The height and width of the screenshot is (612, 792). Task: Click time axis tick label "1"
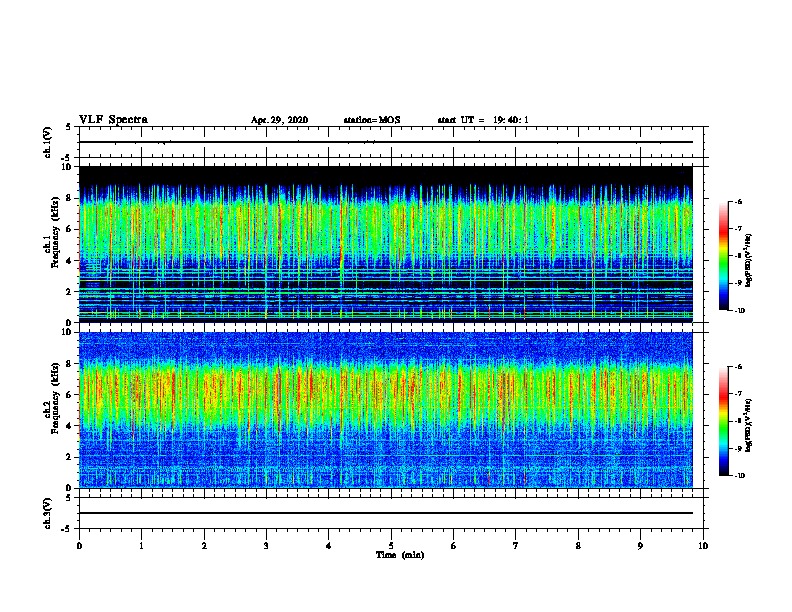[x=141, y=546]
